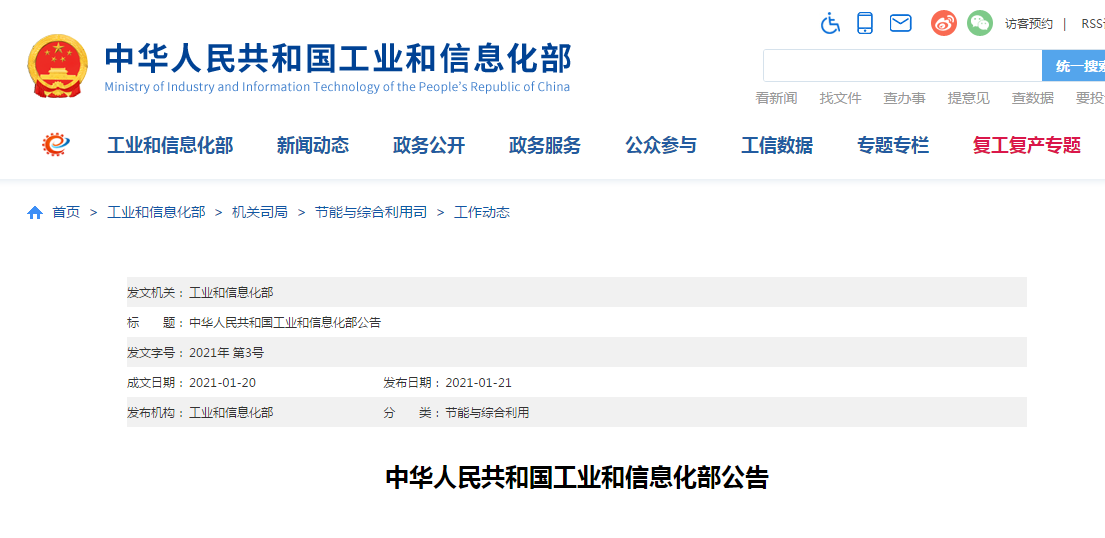Open the 政务公开 menu
This screenshot has width=1105, height=538.
(x=429, y=146)
